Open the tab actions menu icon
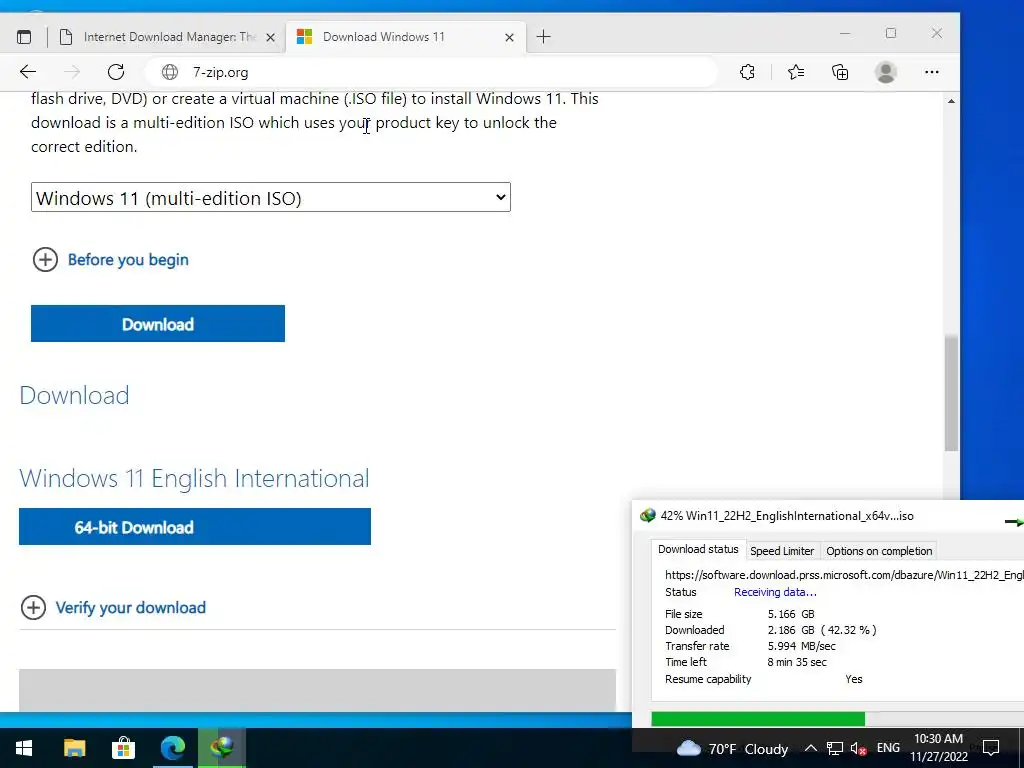 tap(24, 37)
